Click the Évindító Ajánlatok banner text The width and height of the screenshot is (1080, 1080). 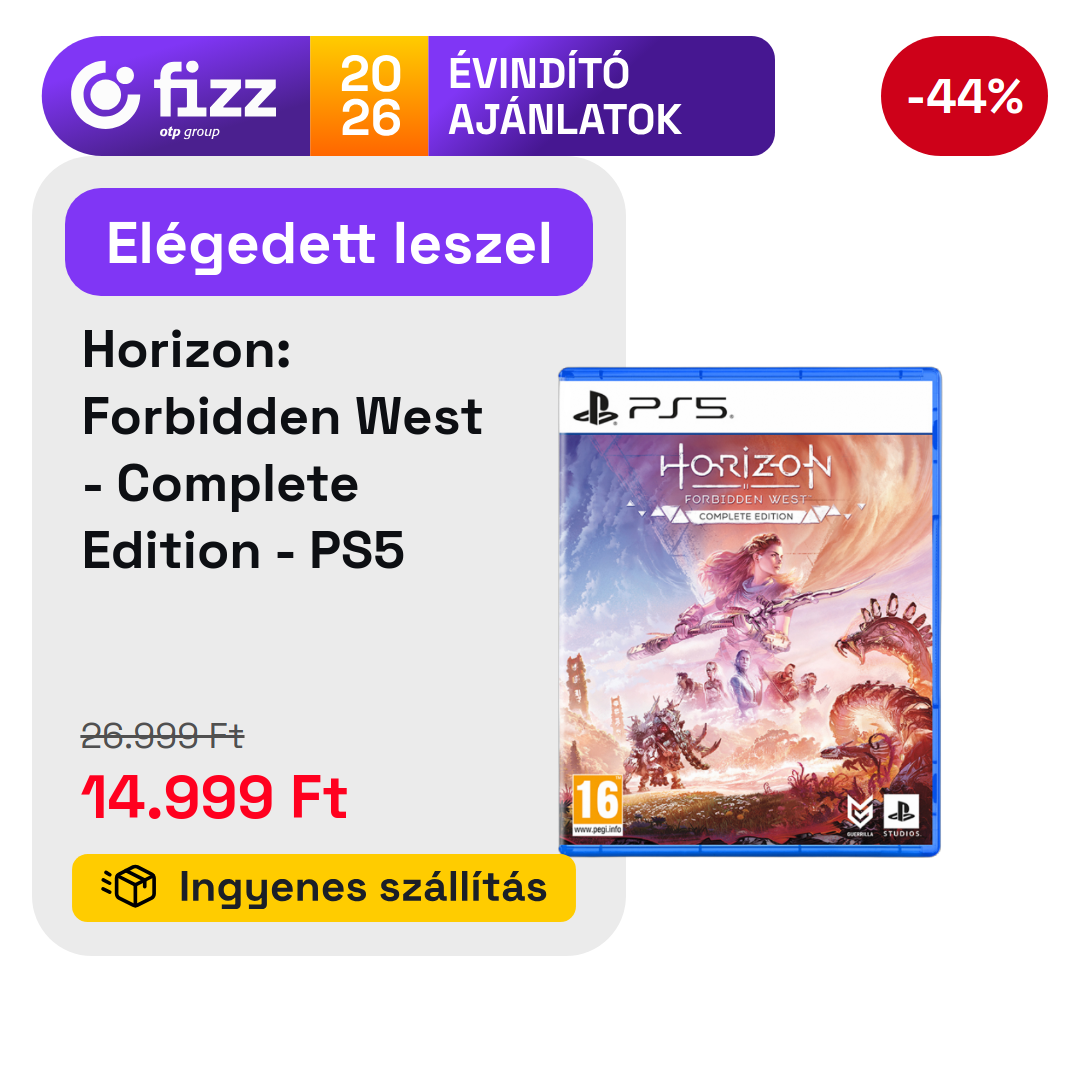coord(565,96)
